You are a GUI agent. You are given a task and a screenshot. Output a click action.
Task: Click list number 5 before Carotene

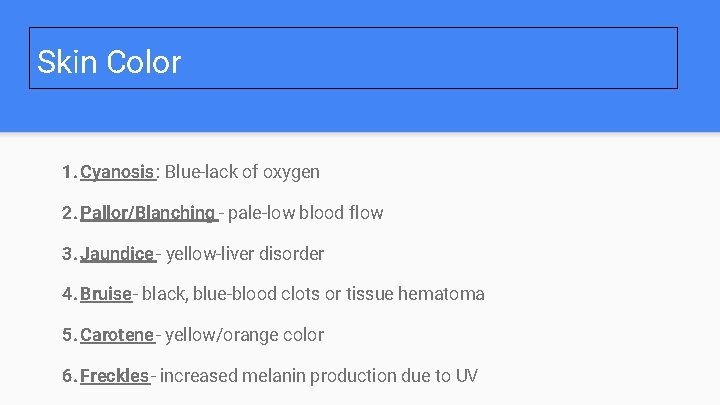coord(66,335)
